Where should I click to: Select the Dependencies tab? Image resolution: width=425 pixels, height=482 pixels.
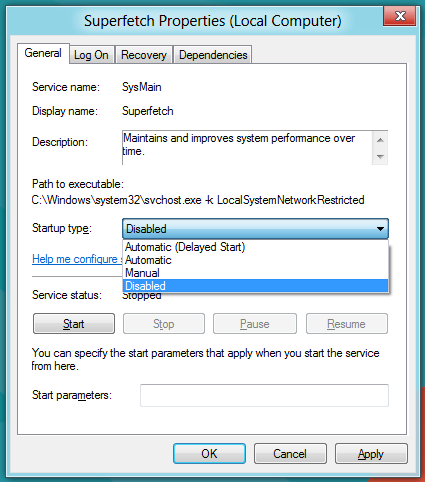pos(213,55)
